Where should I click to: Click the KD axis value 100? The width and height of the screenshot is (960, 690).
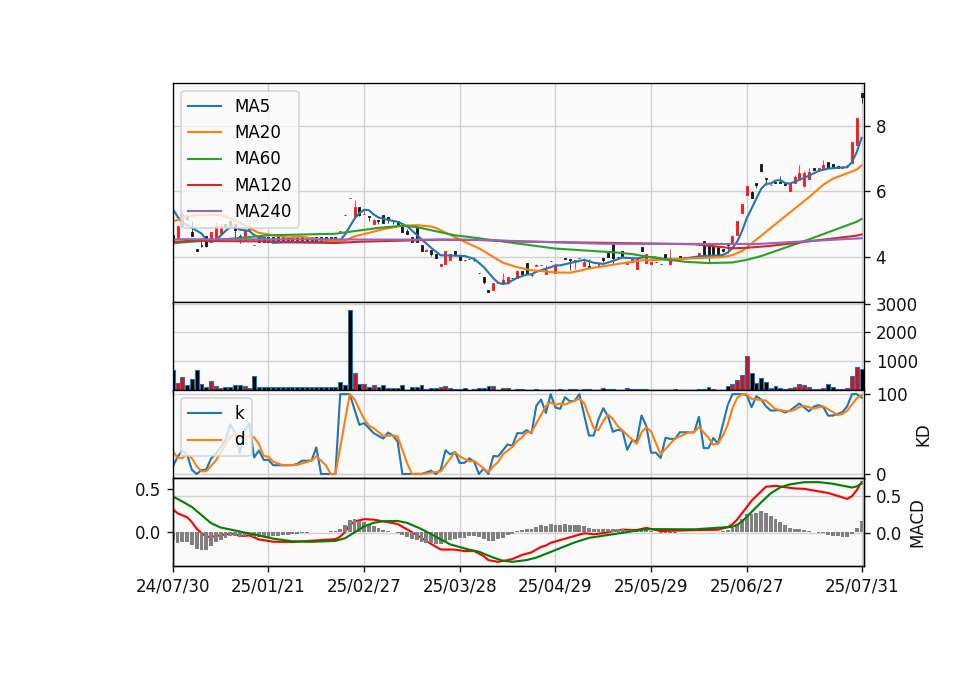(891, 395)
